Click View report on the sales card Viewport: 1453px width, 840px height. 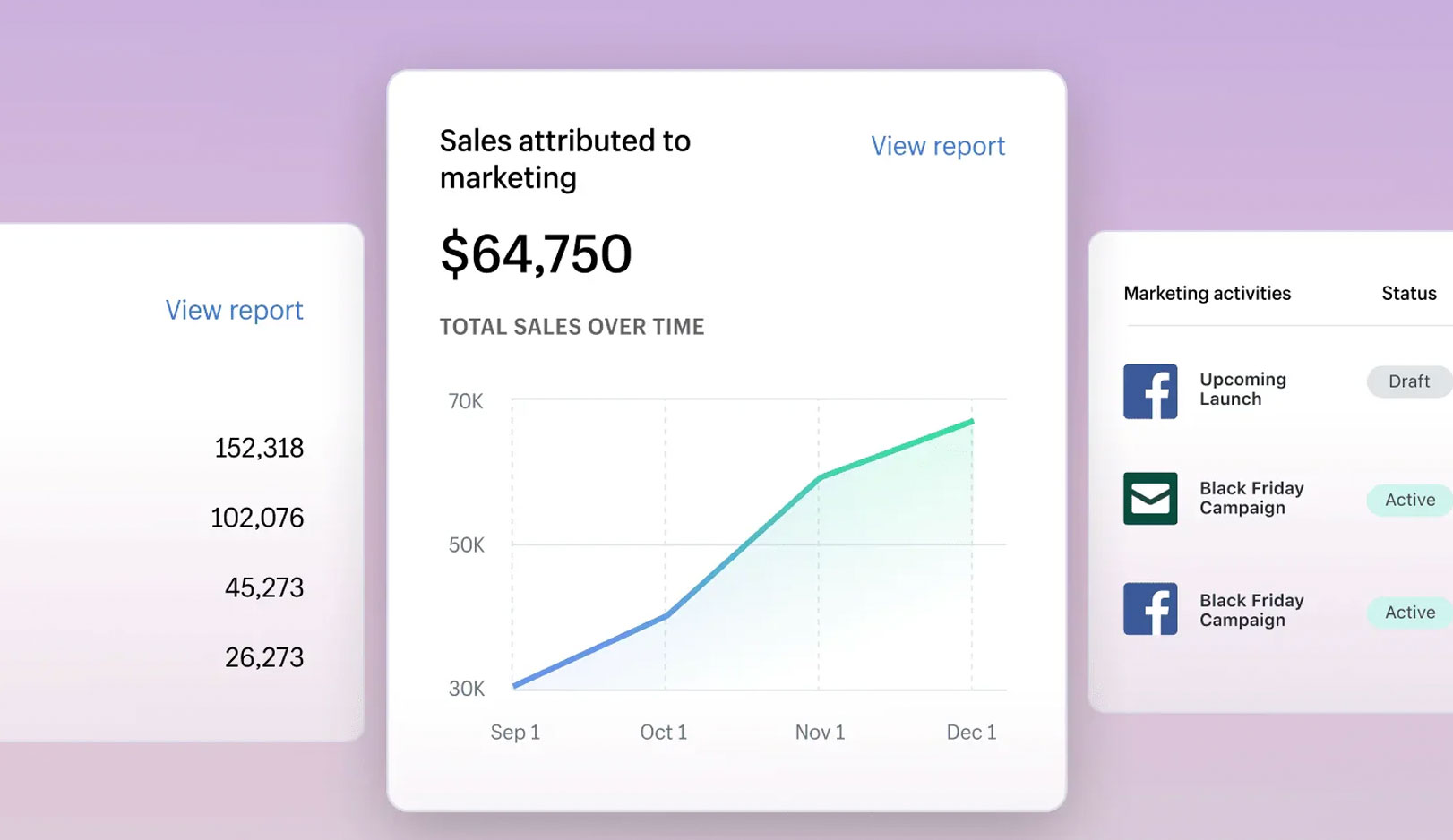click(937, 146)
